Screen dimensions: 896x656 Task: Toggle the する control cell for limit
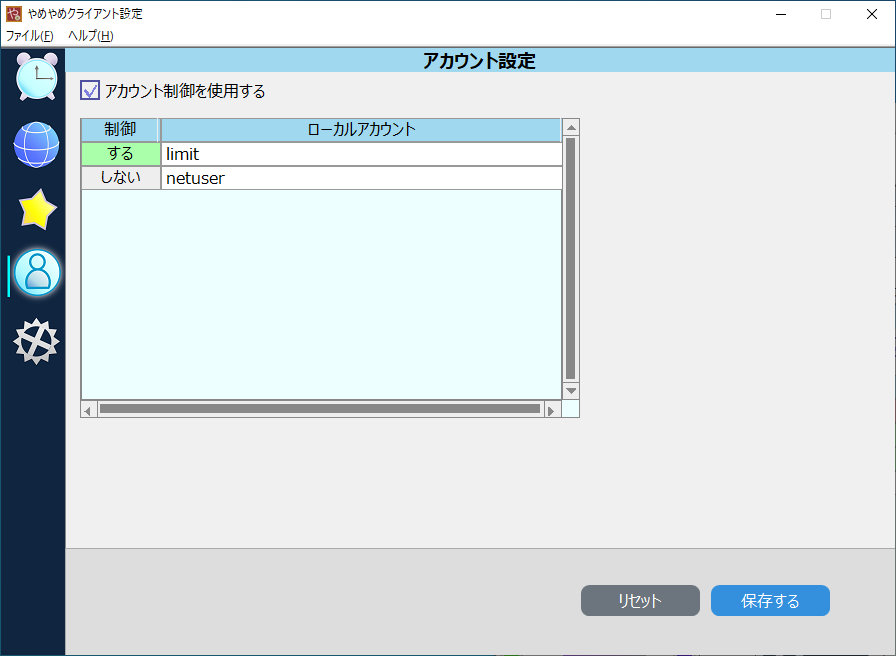click(121, 154)
